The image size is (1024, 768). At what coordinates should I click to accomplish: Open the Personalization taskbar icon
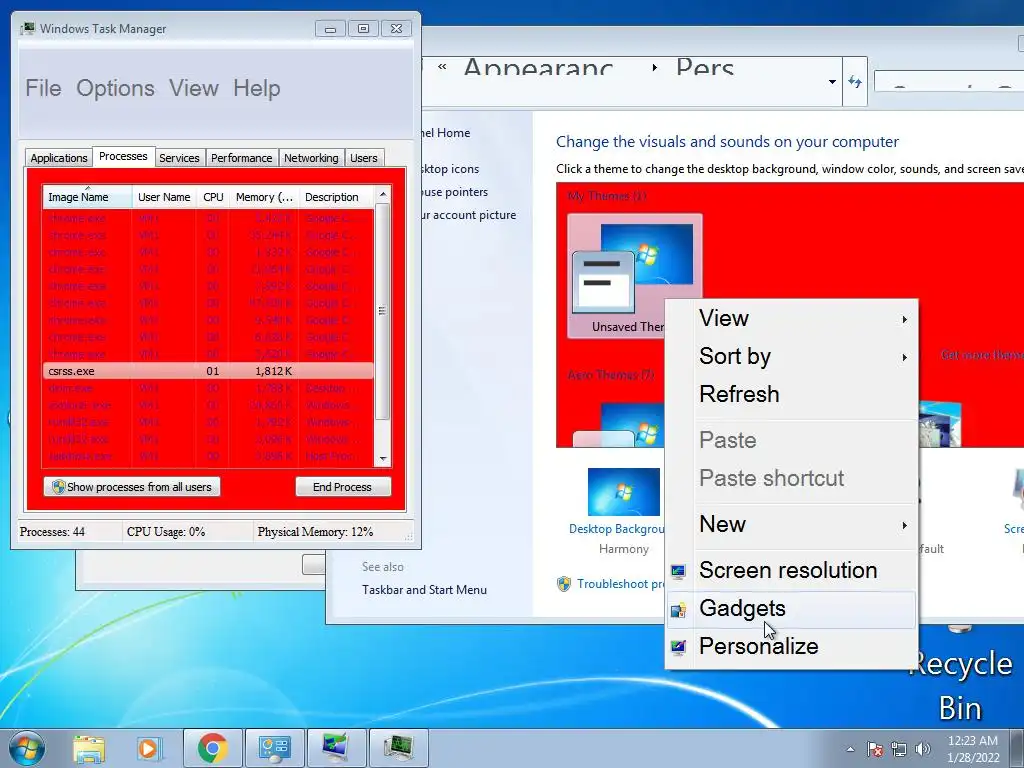pyautogui.click(x=336, y=748)
